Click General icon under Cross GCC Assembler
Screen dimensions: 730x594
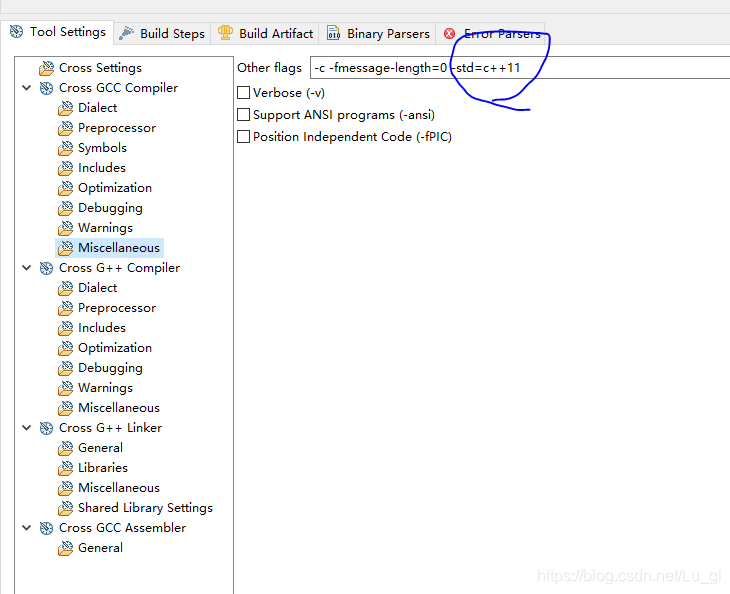point(66,548)
